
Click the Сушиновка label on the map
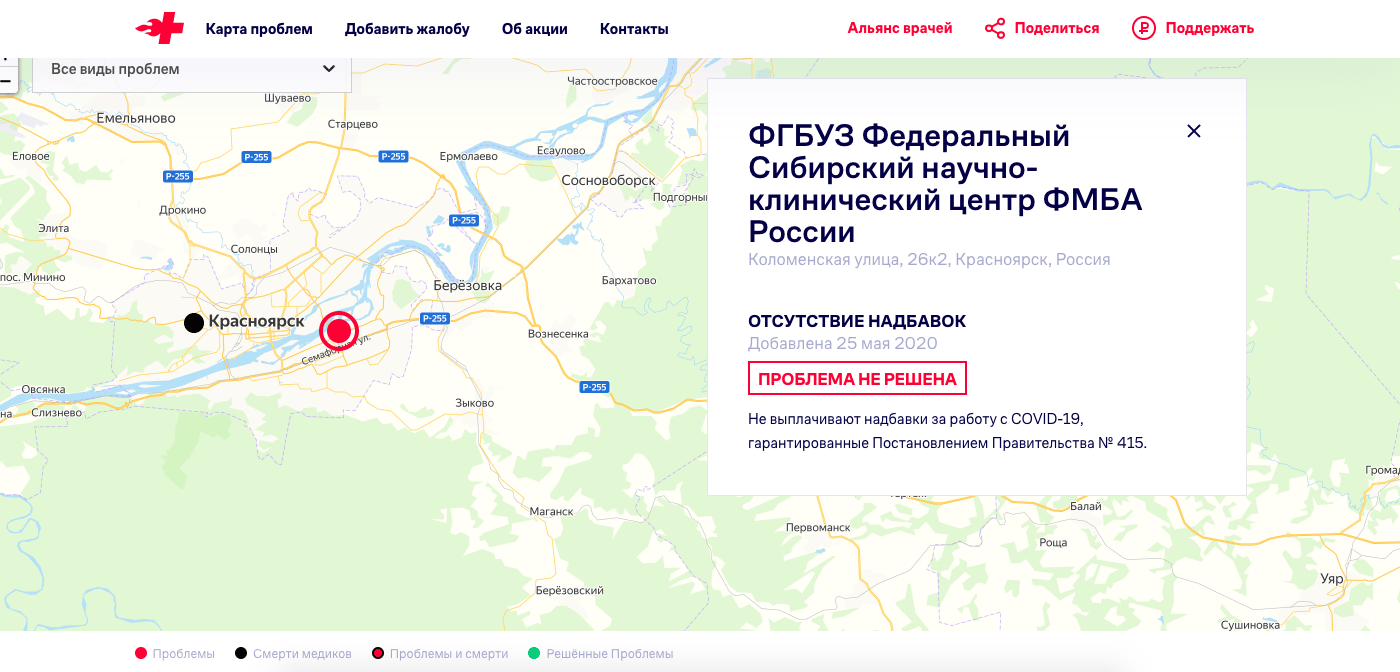click(1250, 625)
